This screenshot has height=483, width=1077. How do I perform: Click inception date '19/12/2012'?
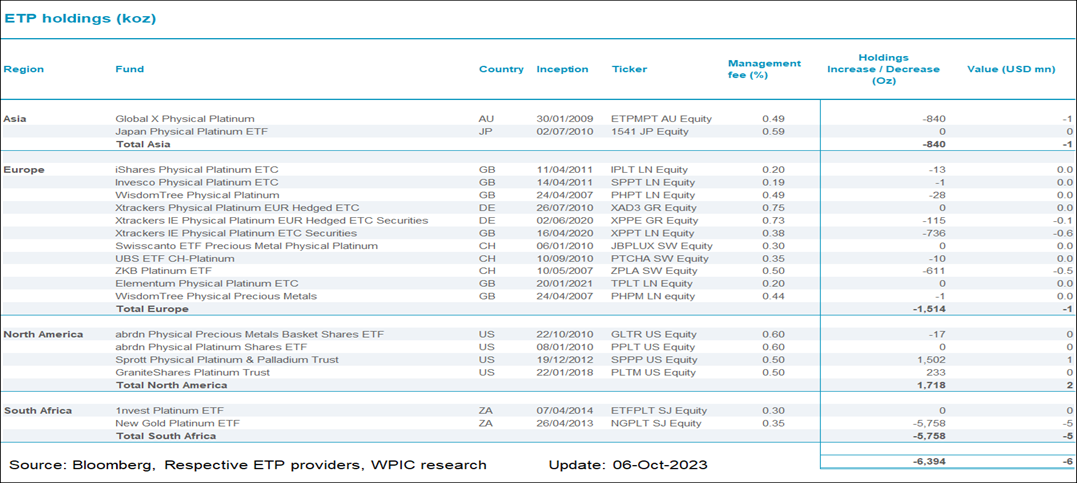564,360
